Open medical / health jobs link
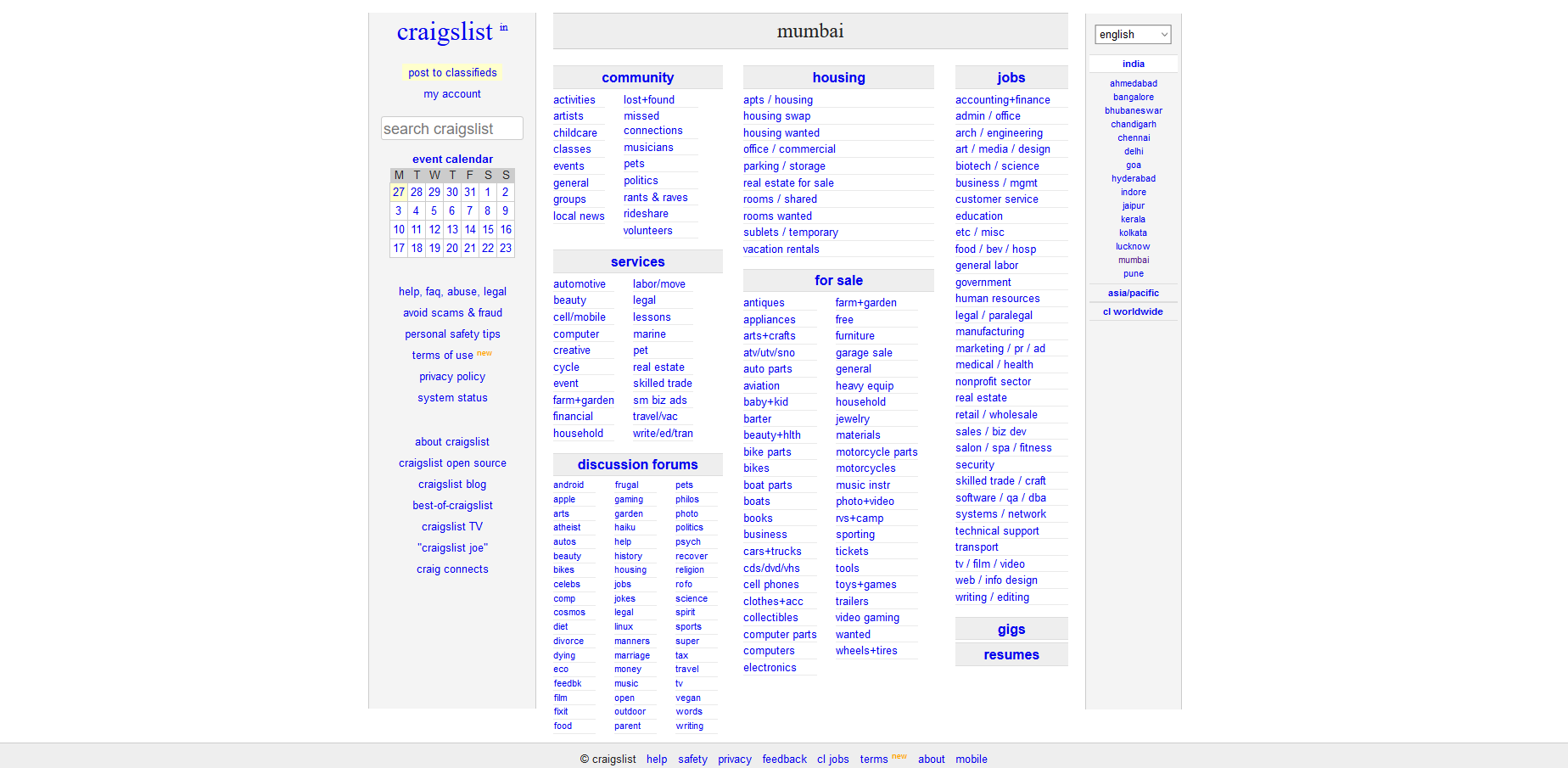This screenshot has height=768, width=1568. point(994,365)
